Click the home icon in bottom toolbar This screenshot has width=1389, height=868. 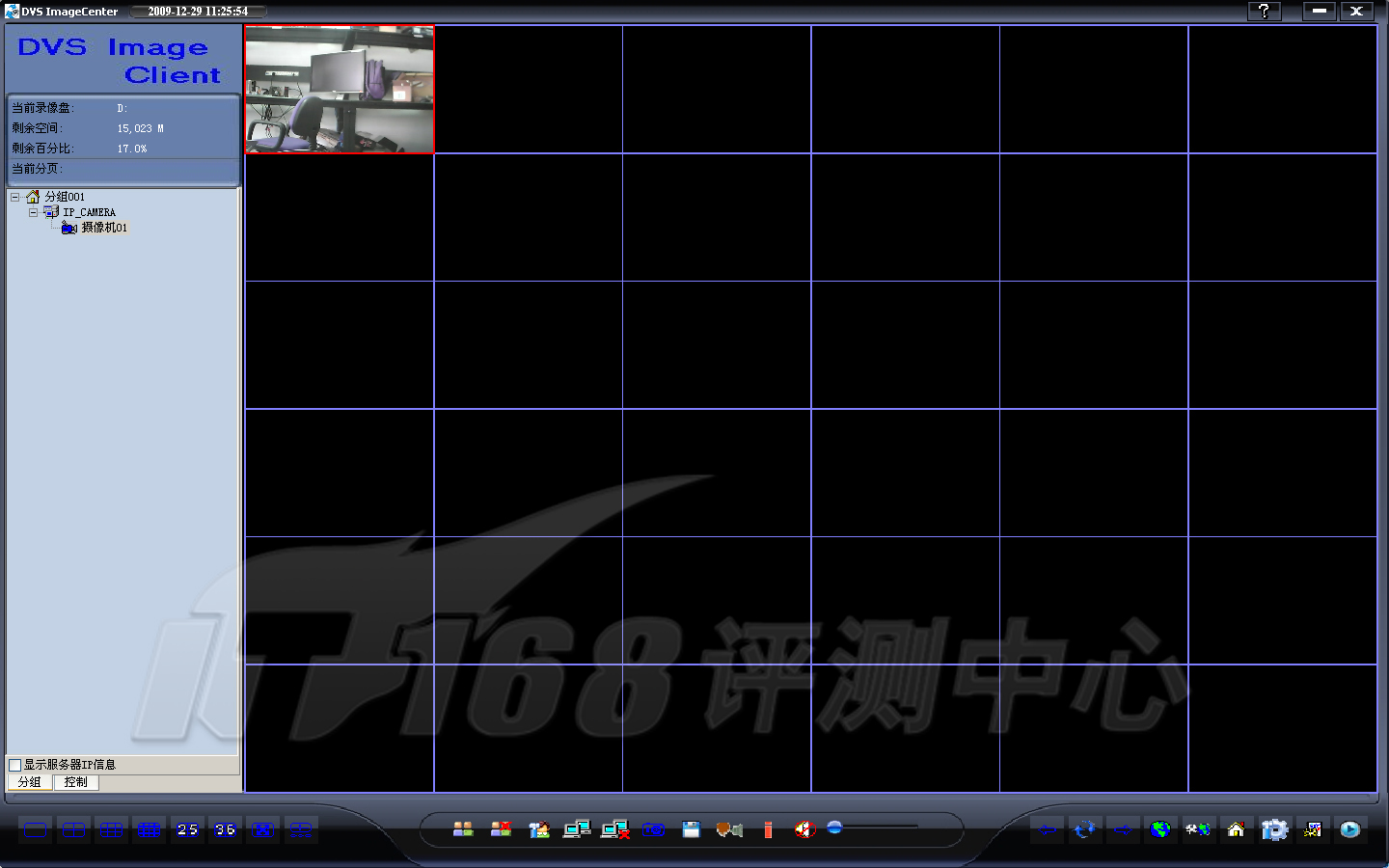tap(1236, 829)
